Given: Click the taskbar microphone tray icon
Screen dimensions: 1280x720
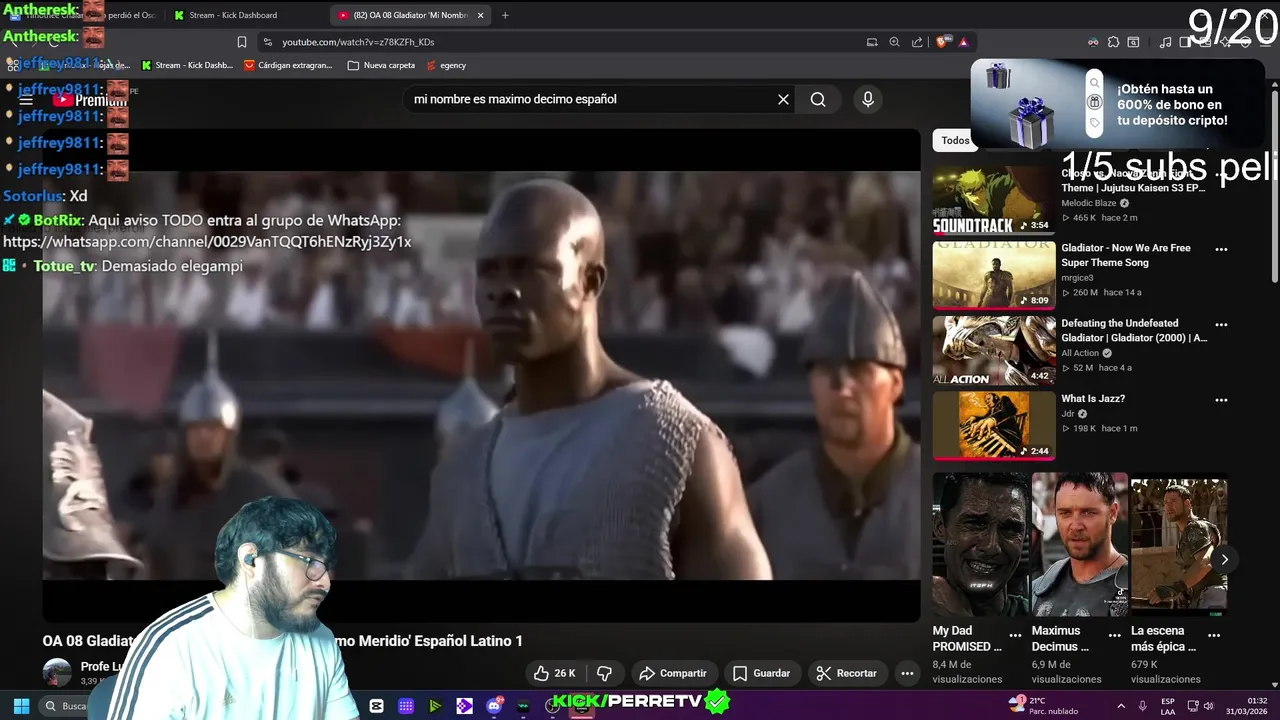Looking at the screenshot, I should click(1142, 706).
